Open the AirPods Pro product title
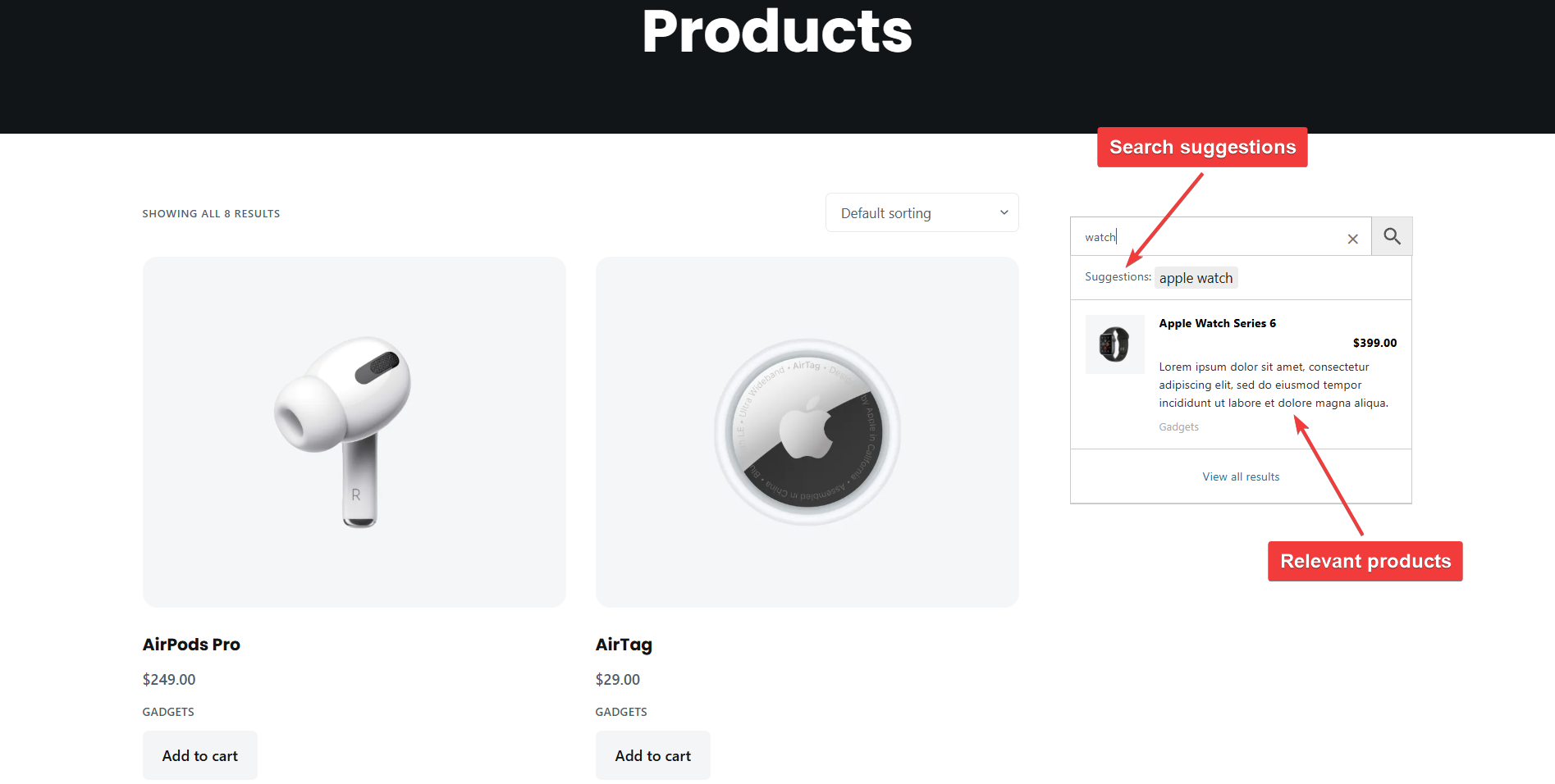1555x784 pixels. click(x=191, y=645)
